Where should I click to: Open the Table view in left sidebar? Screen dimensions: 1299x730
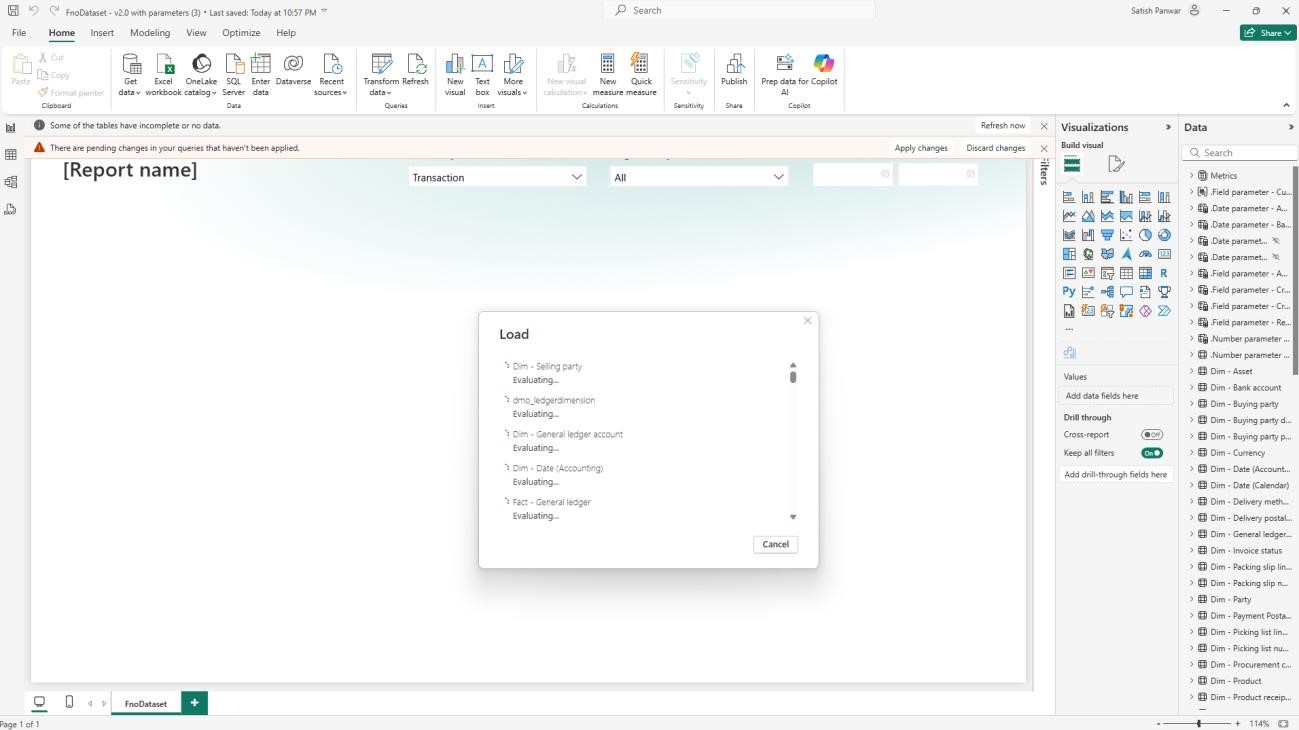(x=11, y=155)
